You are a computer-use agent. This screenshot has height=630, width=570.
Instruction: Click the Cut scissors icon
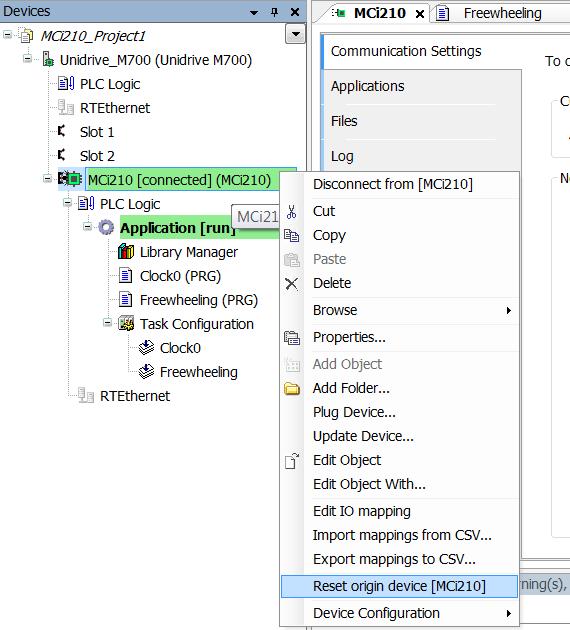point(292,212)
